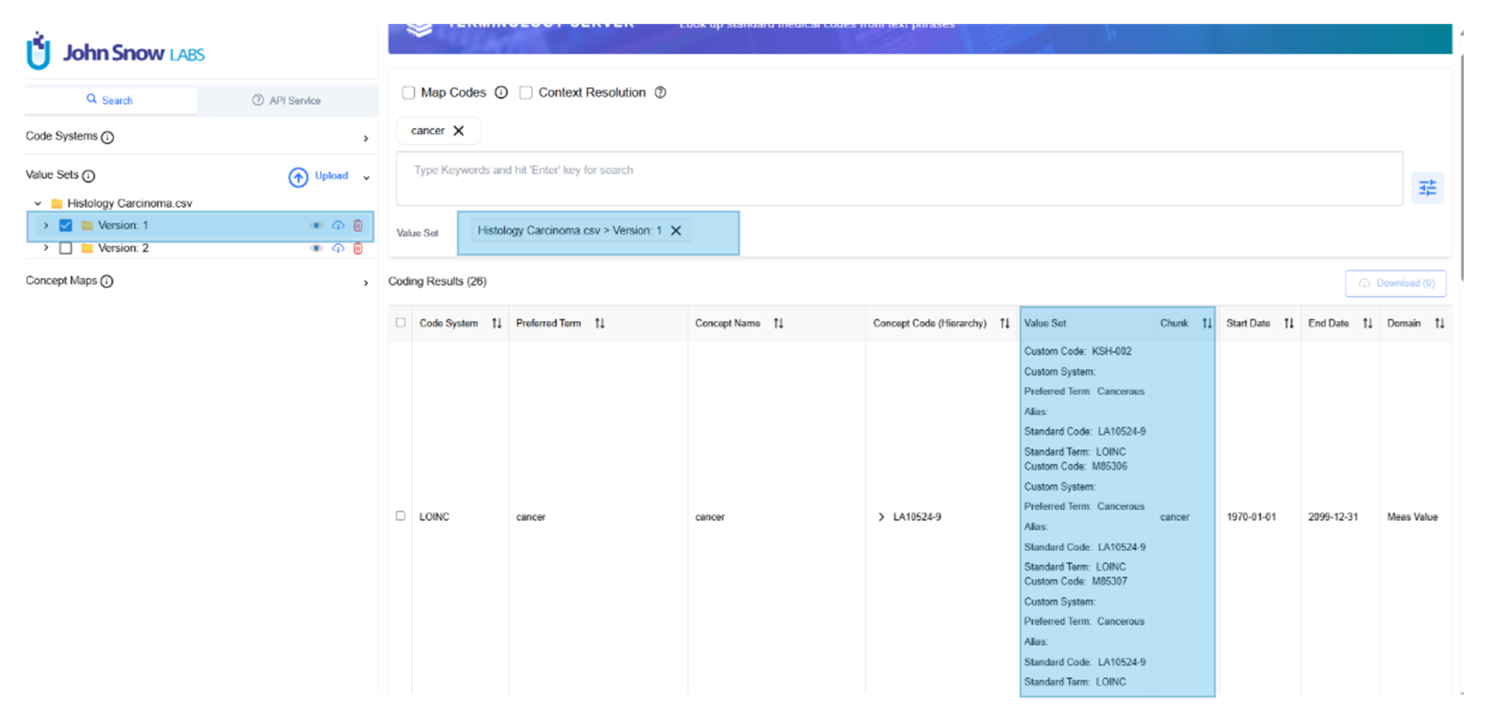Remove Histology Carcinoma.csv Version 1 value set tag
1490x722 pixels.
tap(676, 231)
